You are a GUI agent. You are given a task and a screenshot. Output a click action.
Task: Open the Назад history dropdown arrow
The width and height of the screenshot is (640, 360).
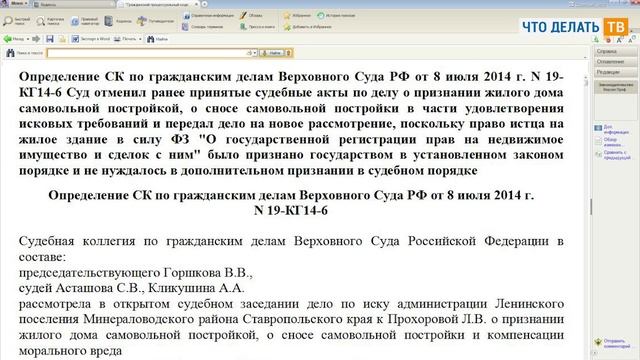click(x=28, y=39)
